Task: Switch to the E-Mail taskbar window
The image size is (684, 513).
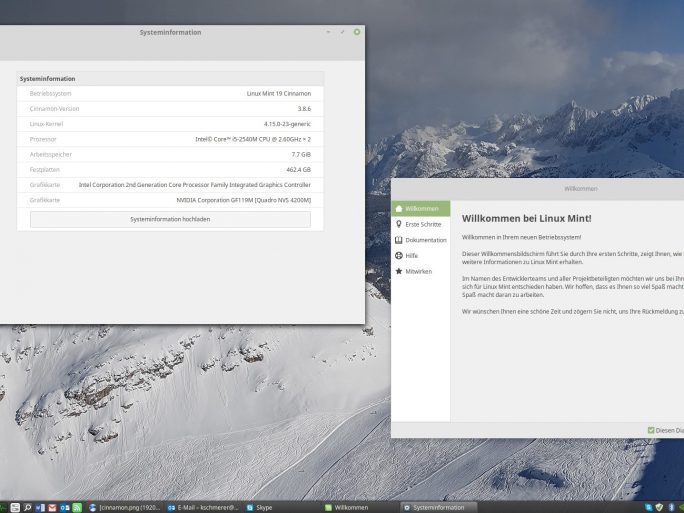Action: tap(203, 507)
